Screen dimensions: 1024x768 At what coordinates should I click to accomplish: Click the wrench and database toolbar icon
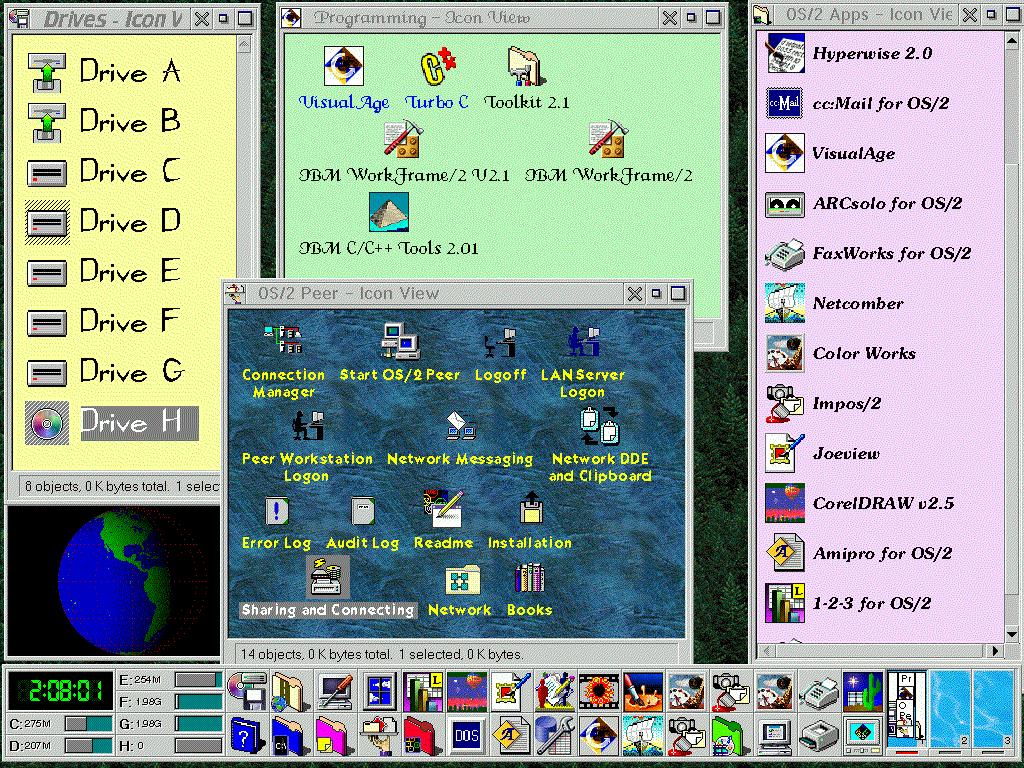(554, 735)
